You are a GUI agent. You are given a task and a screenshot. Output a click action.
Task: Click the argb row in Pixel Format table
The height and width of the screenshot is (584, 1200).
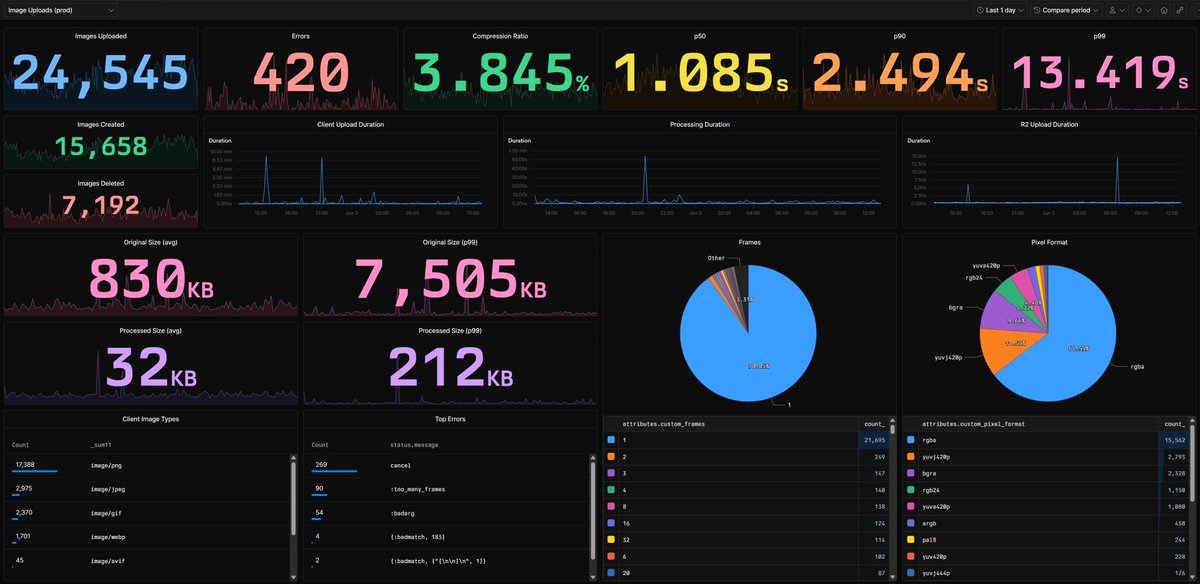pyautogui.click(x=1046, y=523)
